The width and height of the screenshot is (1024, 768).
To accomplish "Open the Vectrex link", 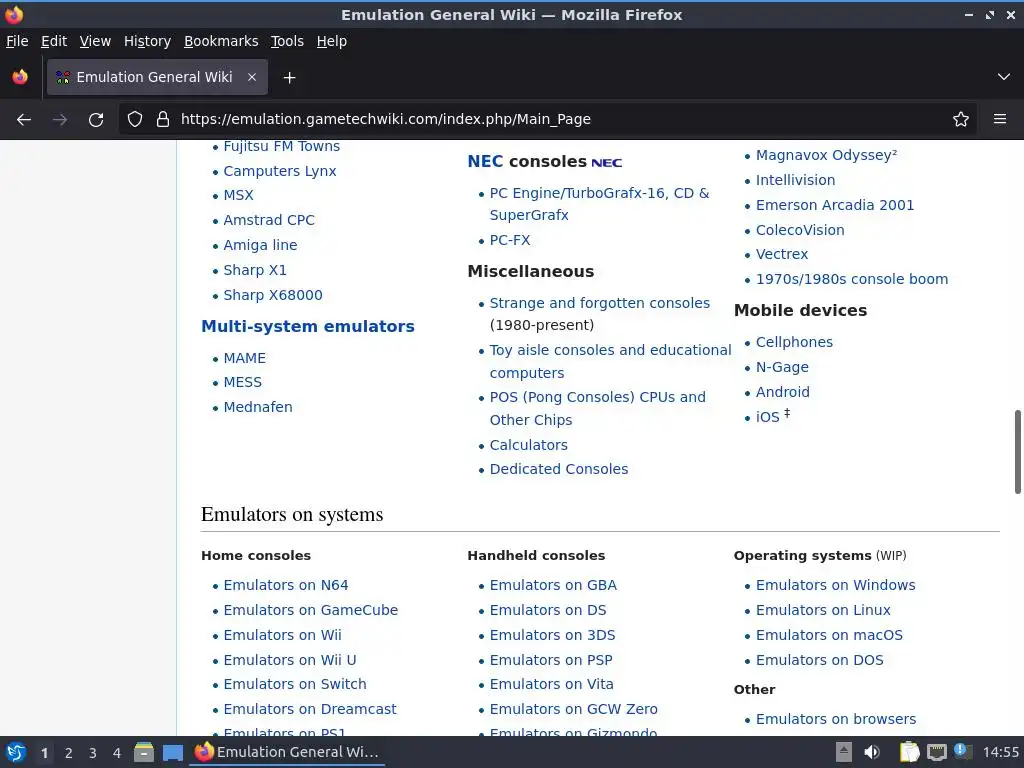I will 782,255.
